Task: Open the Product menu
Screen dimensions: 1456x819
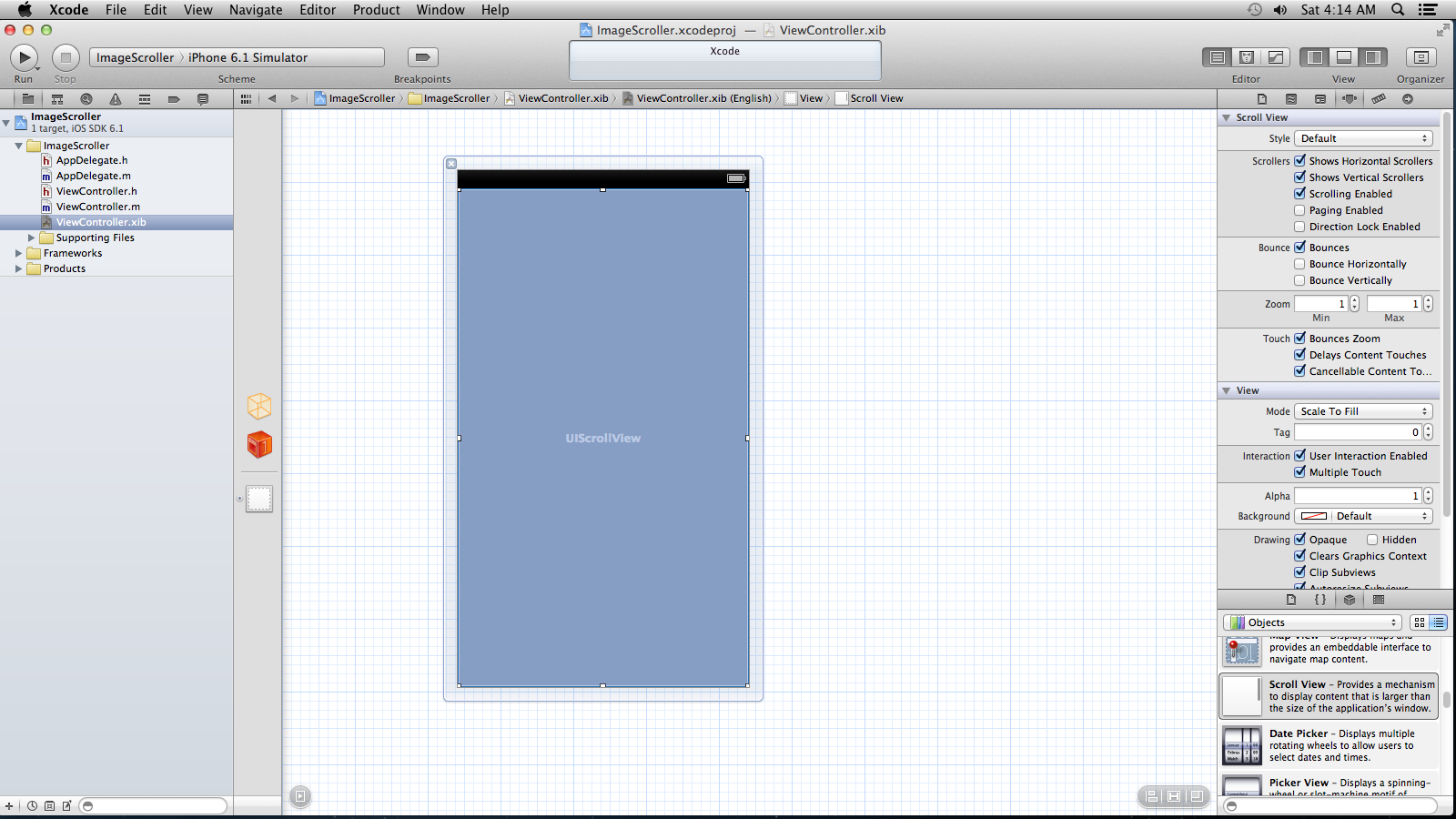Action: [x=377, y=10]
